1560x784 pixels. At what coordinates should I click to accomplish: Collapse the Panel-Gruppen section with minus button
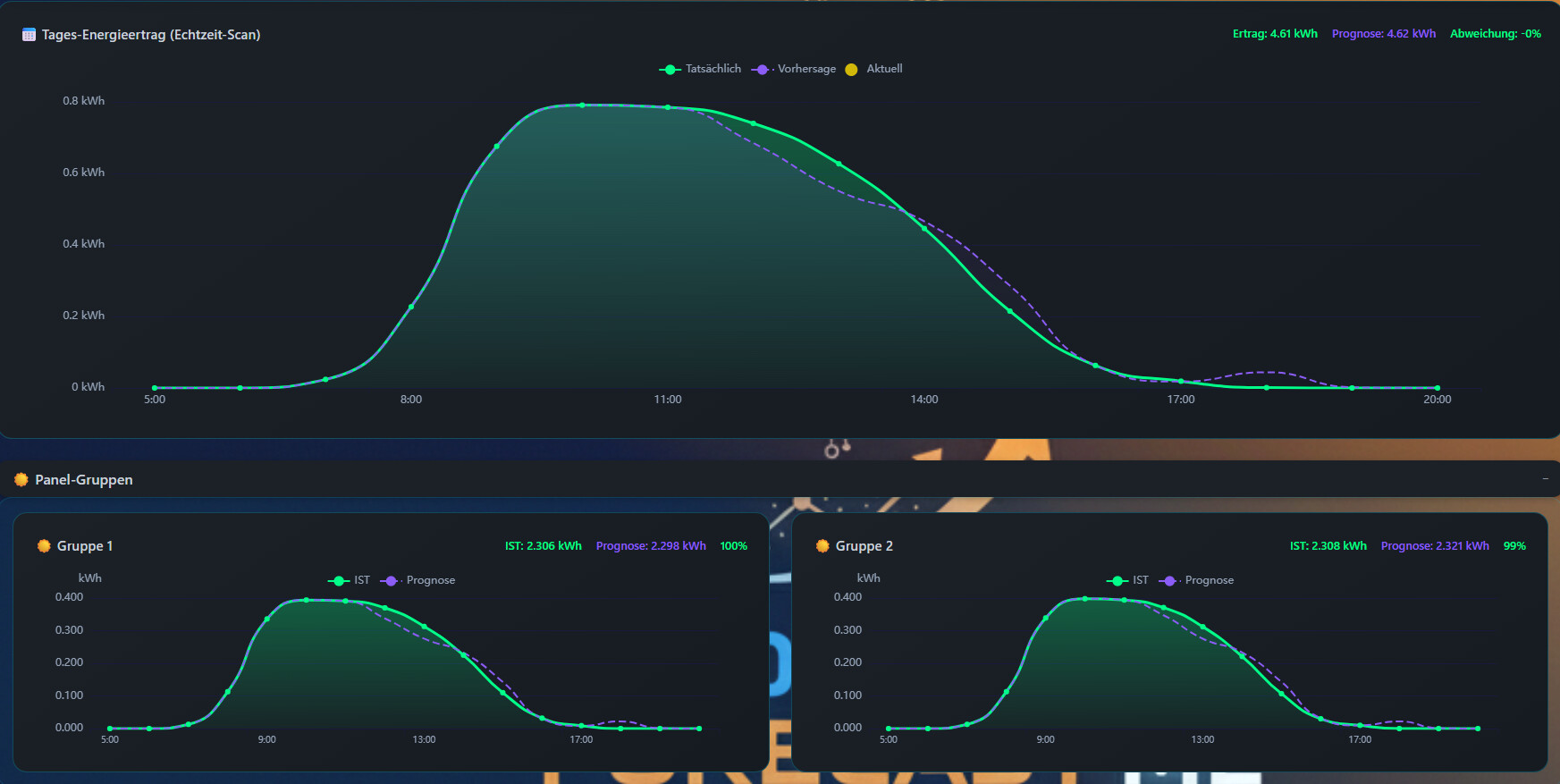coord(1545,479)
